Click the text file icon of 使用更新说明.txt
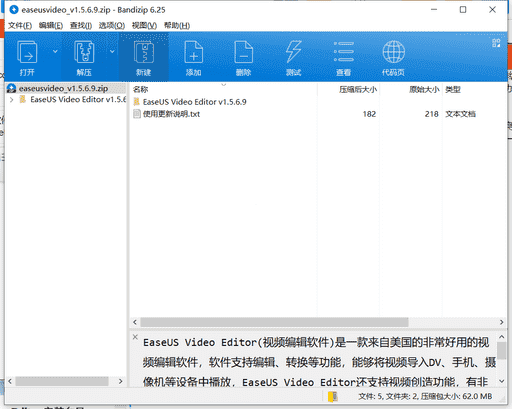The width and height of the screenshot is (512, 409). 137,114
